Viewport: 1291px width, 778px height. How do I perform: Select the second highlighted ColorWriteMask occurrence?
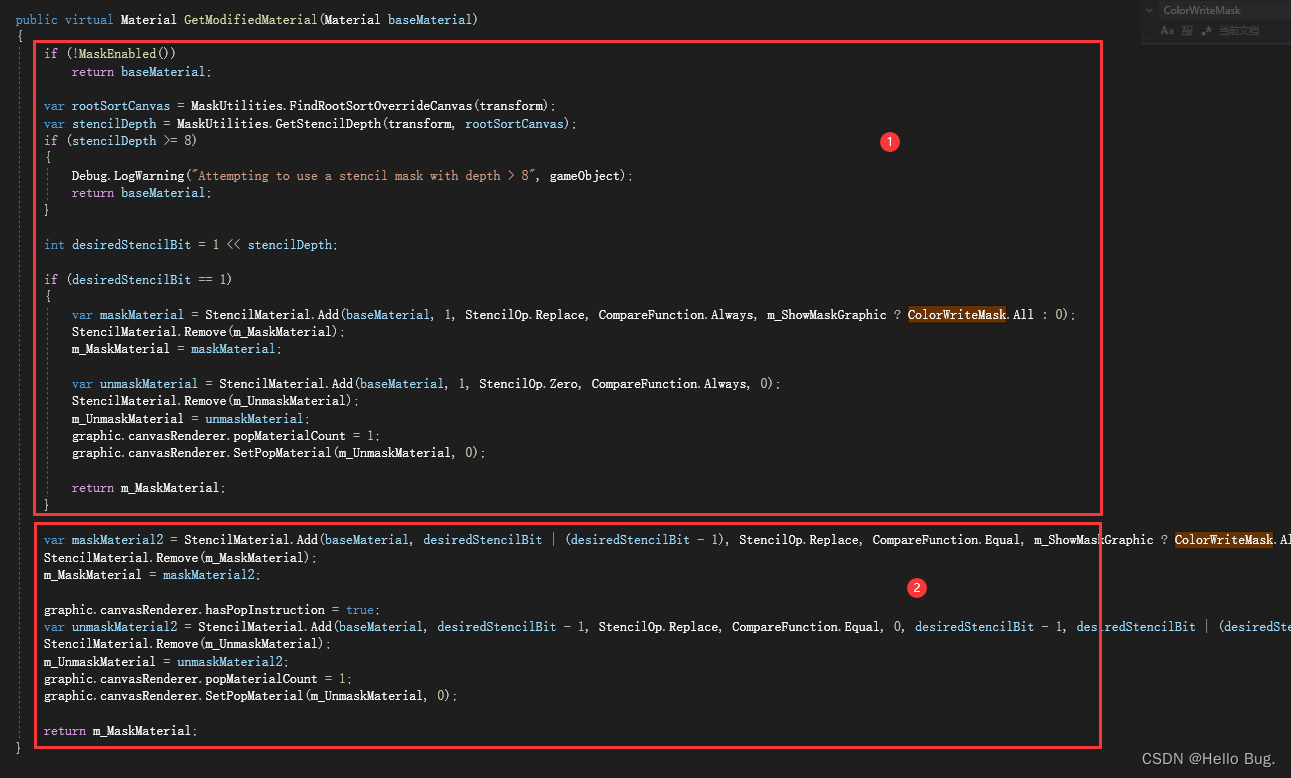1223,539
